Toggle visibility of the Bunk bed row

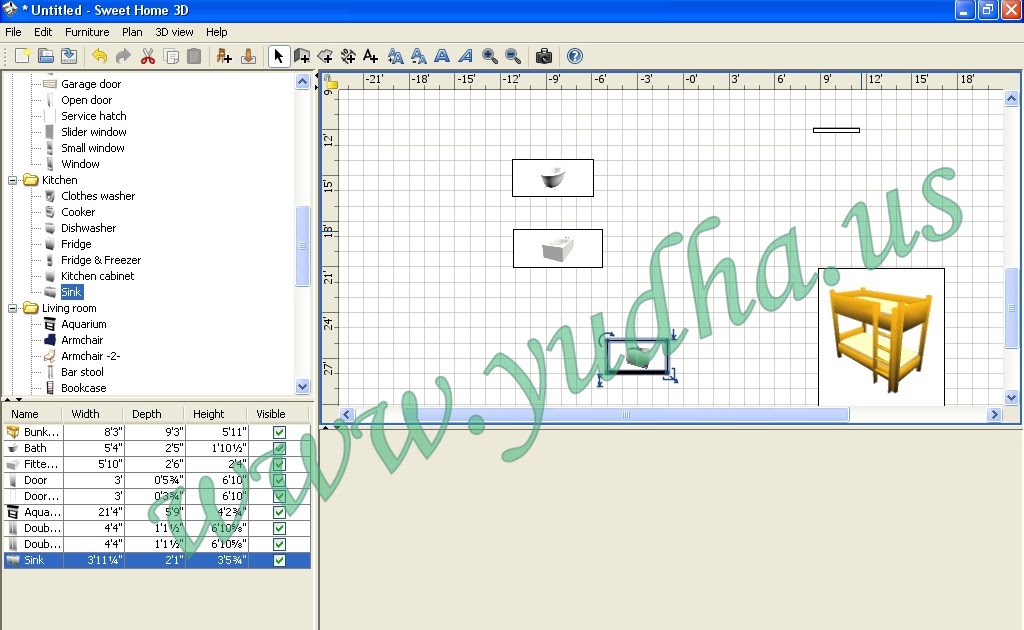280,432
